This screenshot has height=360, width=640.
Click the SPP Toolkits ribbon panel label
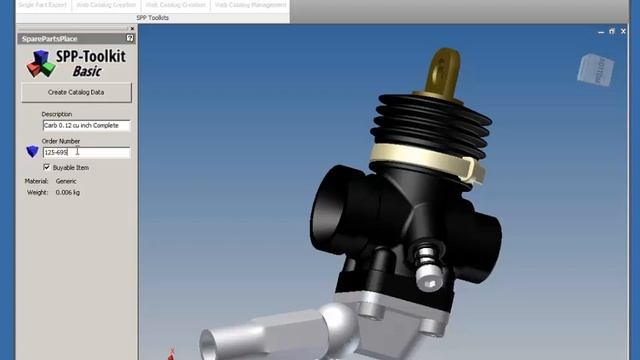(152, 18)
